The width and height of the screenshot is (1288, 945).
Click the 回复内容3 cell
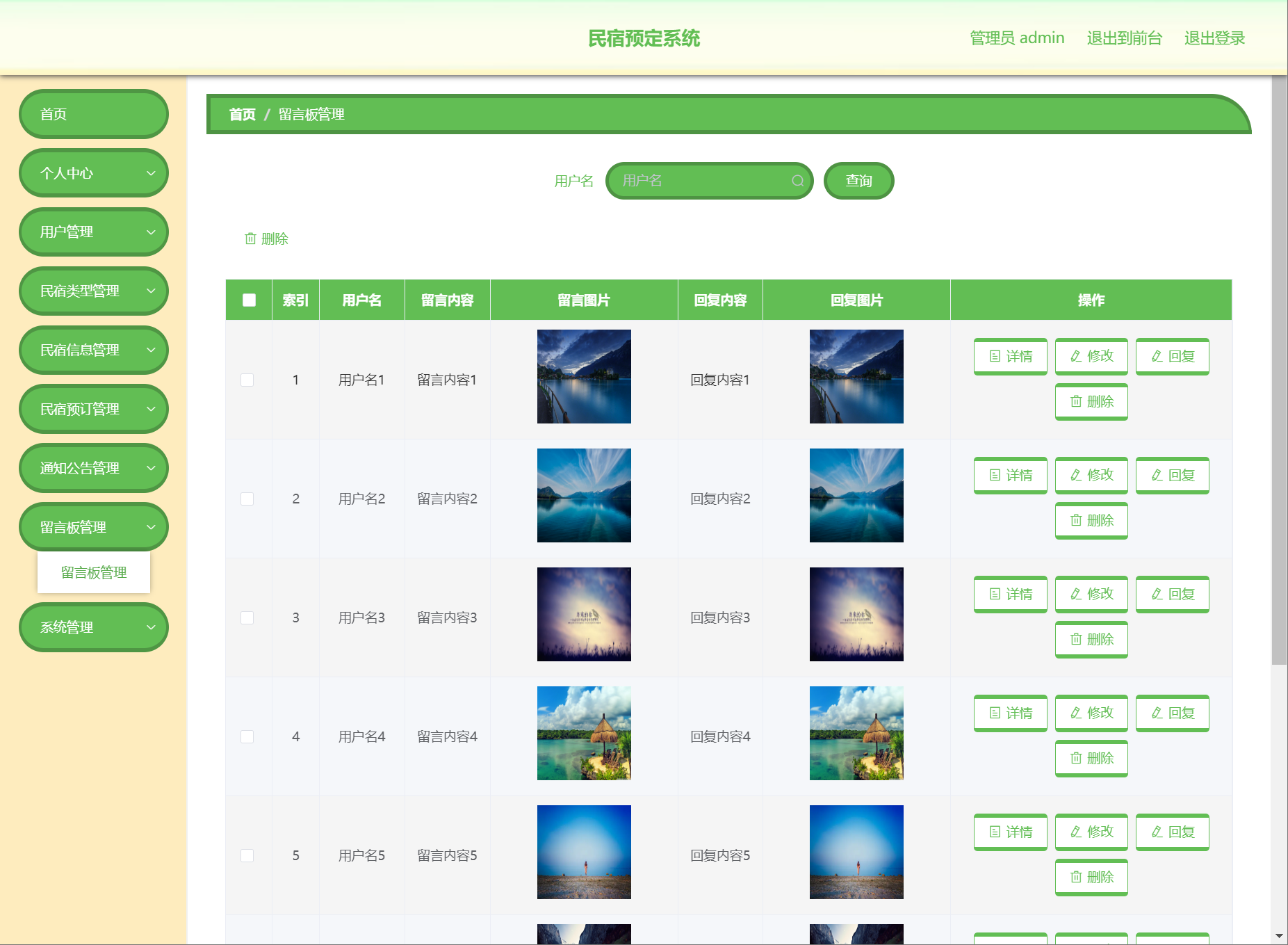[x=720, y=617]
